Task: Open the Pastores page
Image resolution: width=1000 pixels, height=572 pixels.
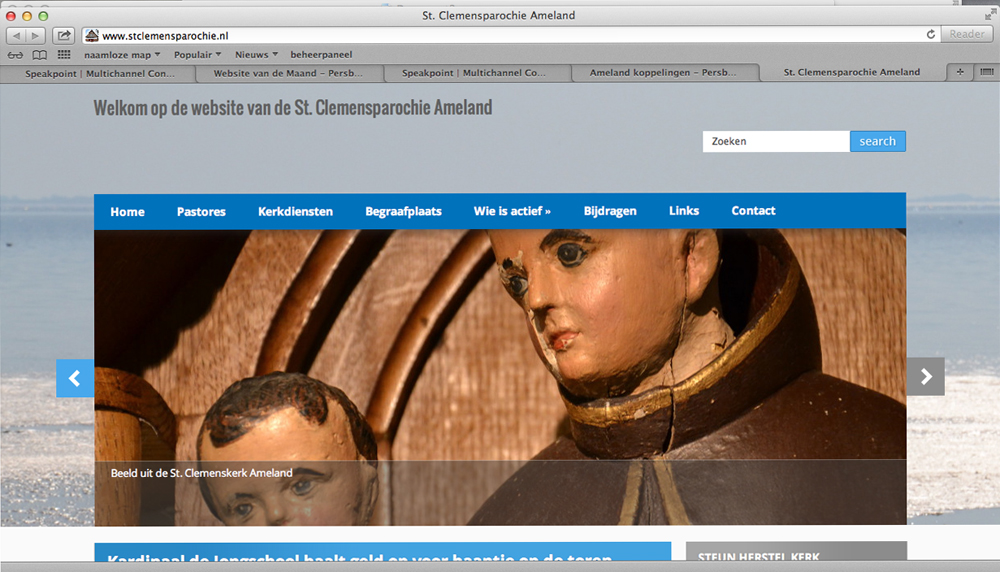Action: pos(201,212)
